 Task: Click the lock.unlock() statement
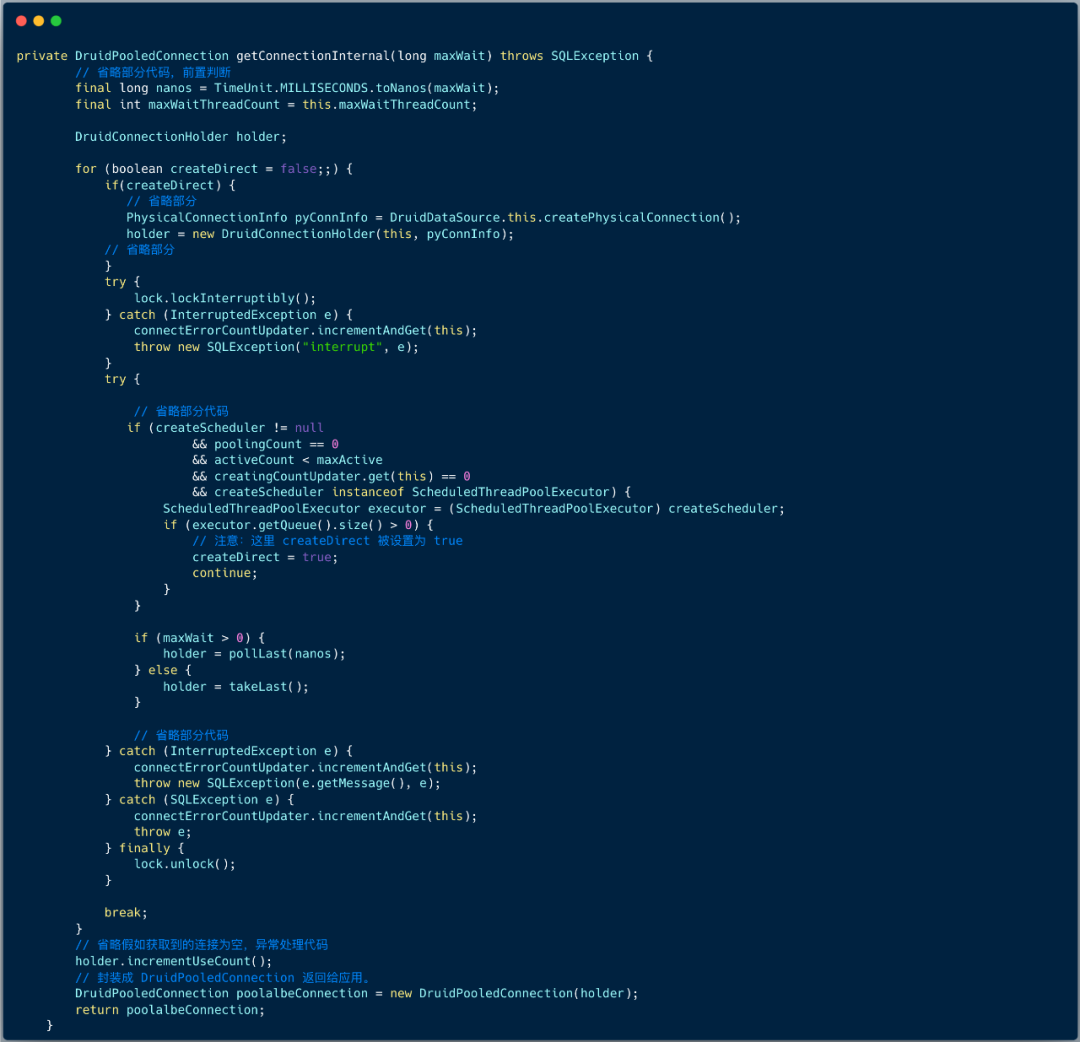click(185, 864)
